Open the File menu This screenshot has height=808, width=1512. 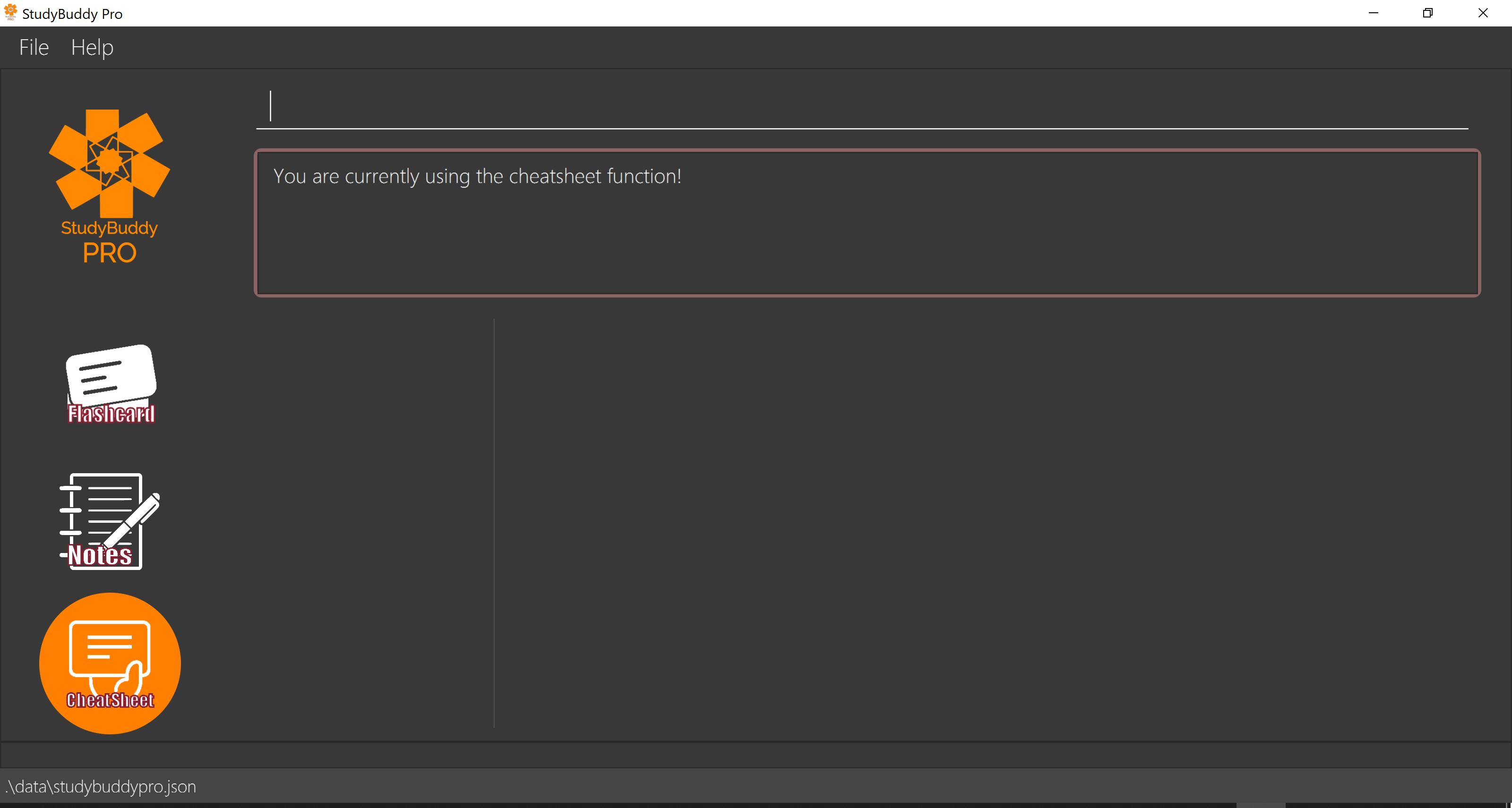click(x=34, y=48)
